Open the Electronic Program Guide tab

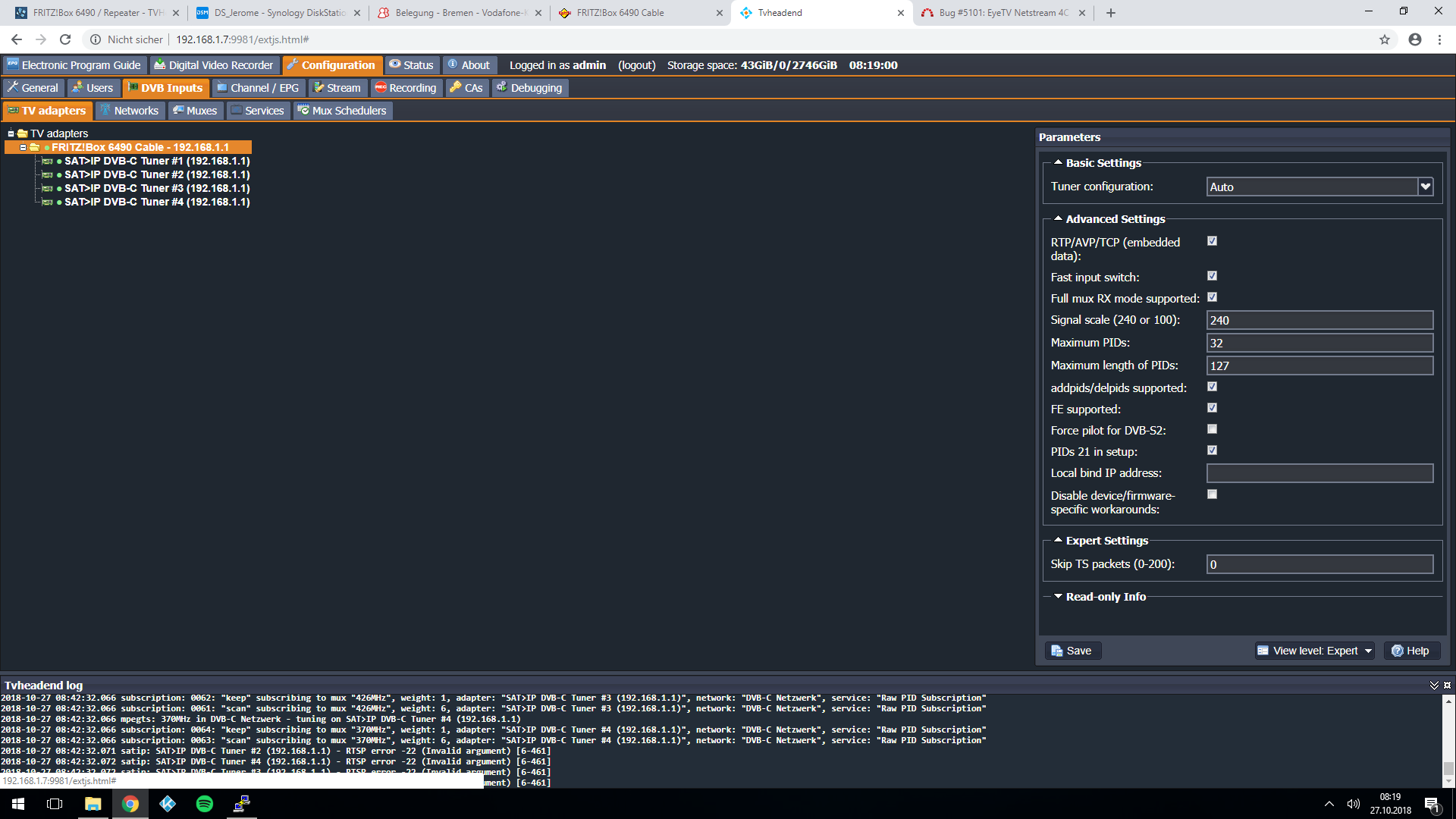[74, 65]
